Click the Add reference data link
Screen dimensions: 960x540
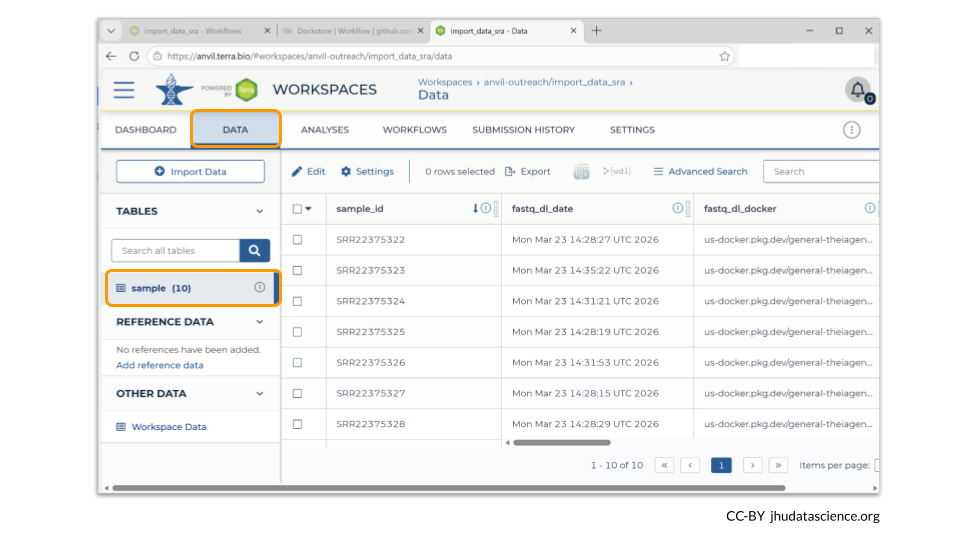click(x=160, y=365)
